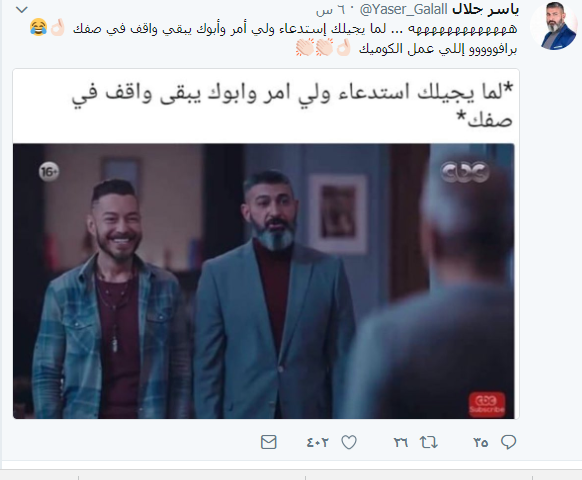
Task: Open the @Yaser_Galall handle link
Action: tap(403, 10)
